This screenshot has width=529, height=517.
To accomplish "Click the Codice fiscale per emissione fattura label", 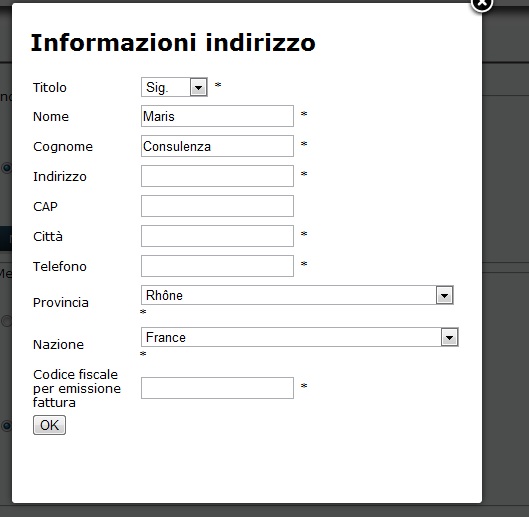I will (x=77, y=388).
